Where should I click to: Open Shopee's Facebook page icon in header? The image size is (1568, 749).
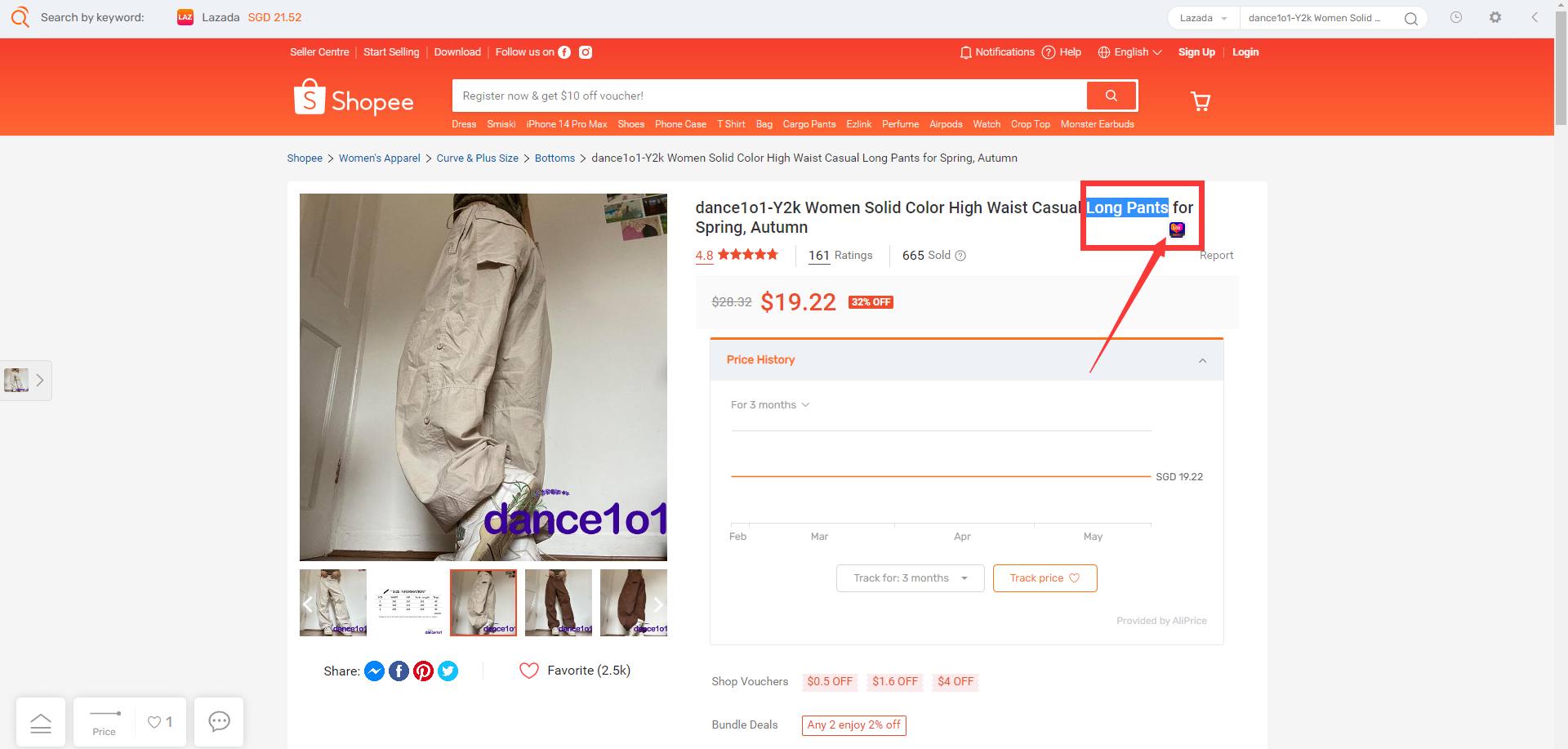[564, 52]
